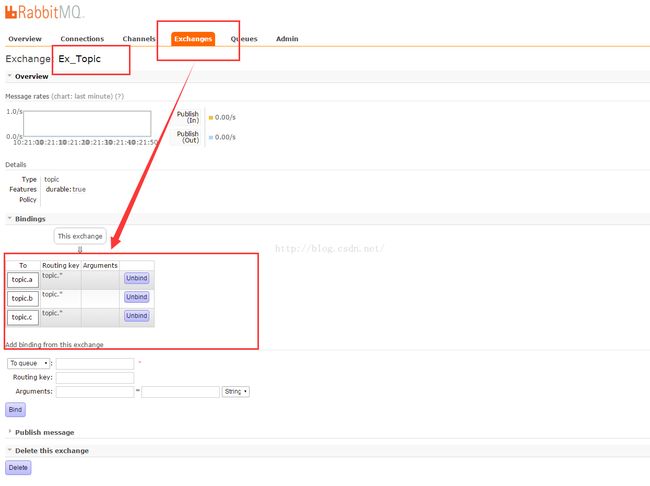Screen dimensions: 650x486
Task: Switch to the Connections tab
Action: (82, 39)
